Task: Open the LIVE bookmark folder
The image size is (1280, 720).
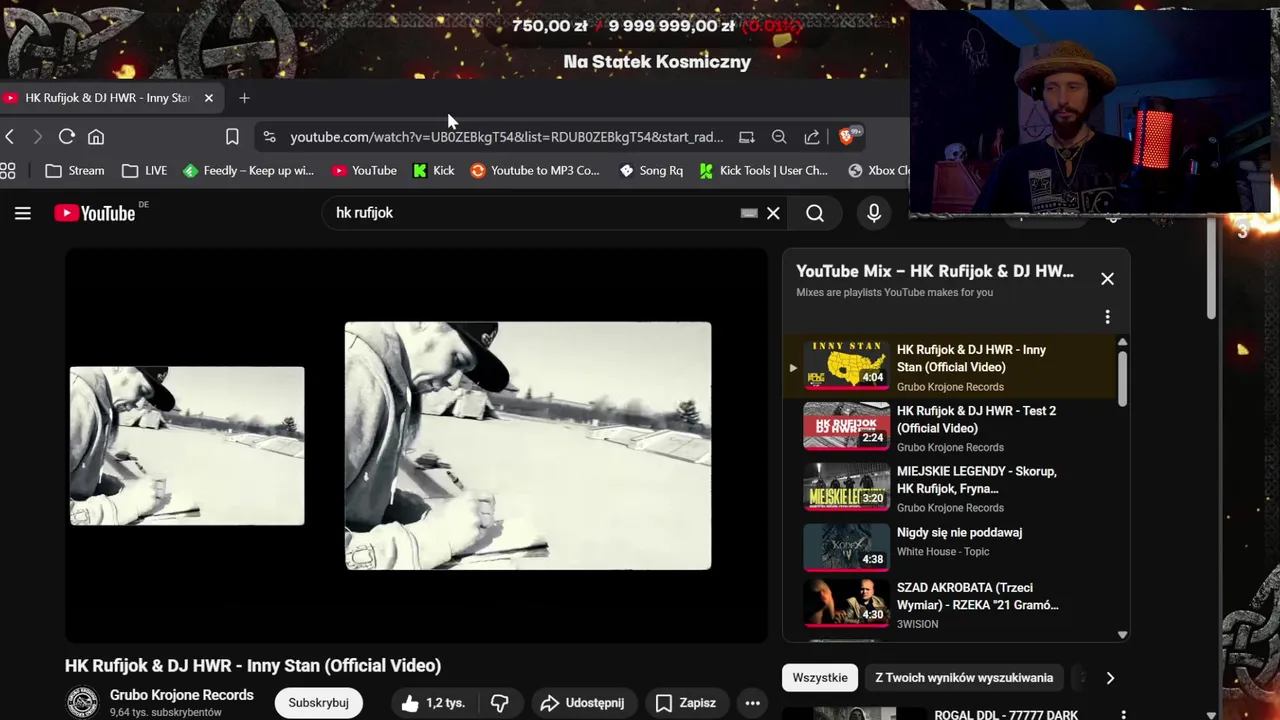Action: pos(145,171)
